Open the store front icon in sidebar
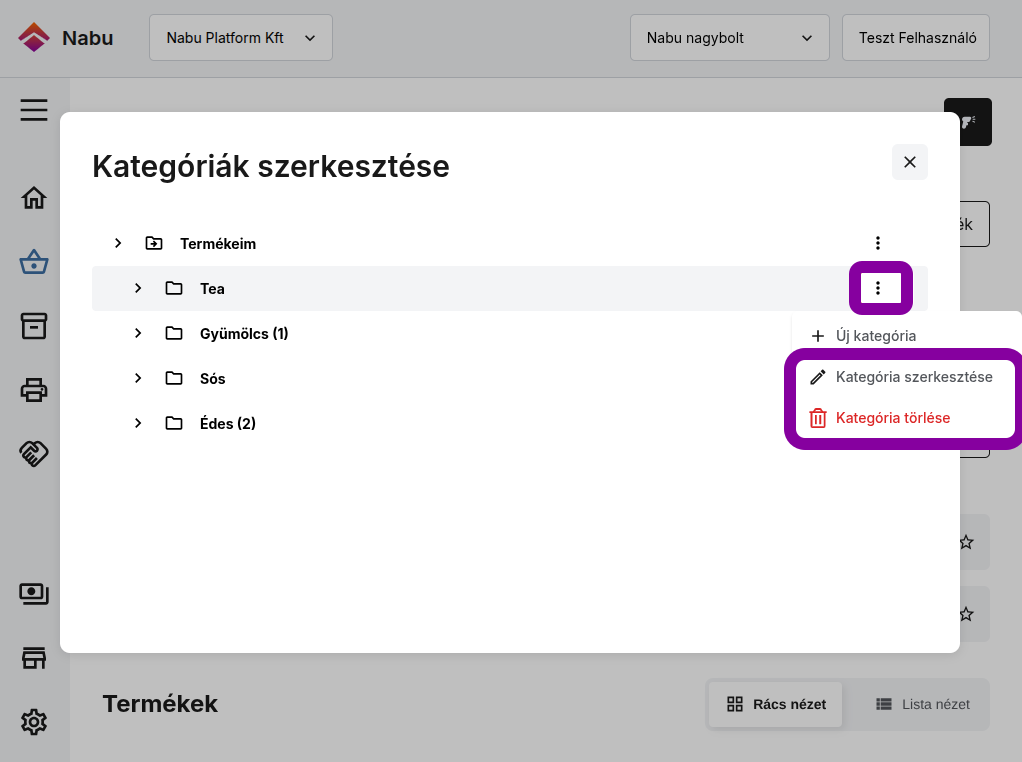This screenshot has height=762, width=1022. click(34, 658)
